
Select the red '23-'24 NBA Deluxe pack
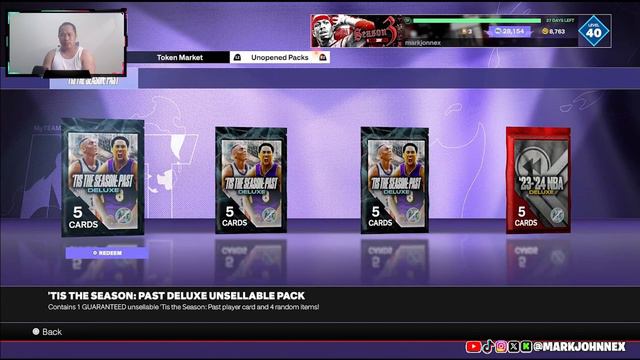pos(538,180)
